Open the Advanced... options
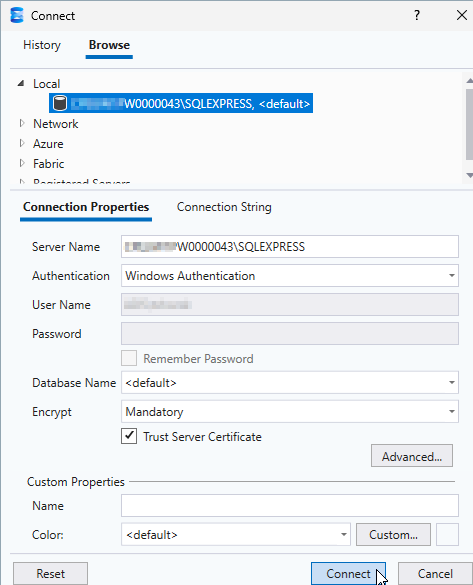 (412, 456)
